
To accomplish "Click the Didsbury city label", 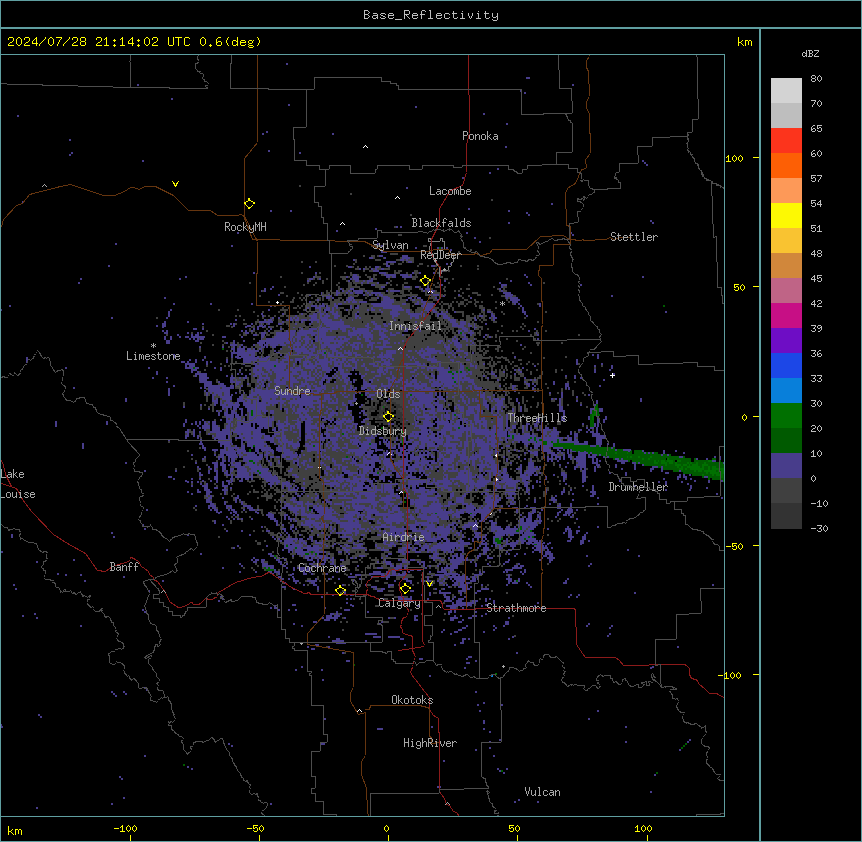I will pos(383,431).
